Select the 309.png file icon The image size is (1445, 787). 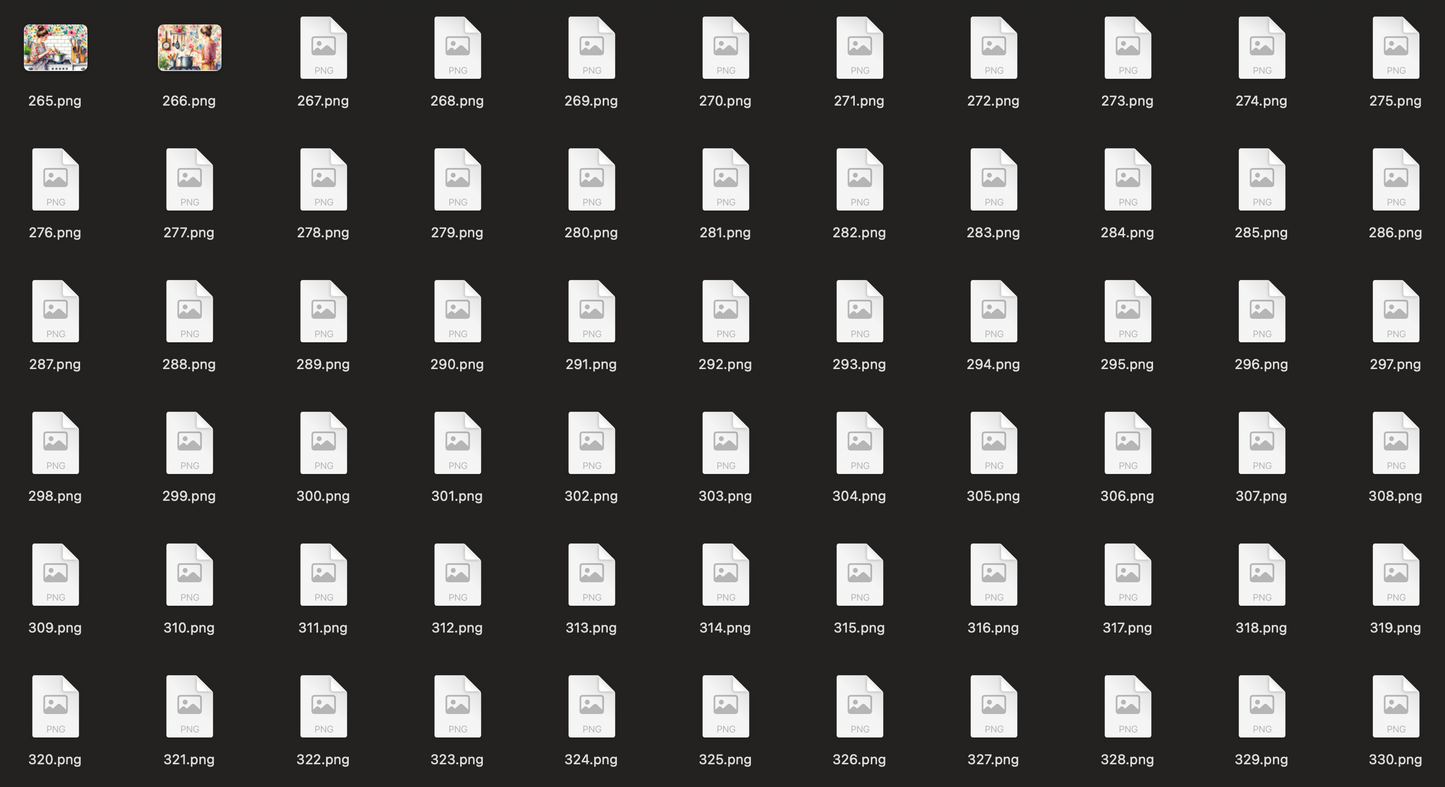(x=55, y=575)
